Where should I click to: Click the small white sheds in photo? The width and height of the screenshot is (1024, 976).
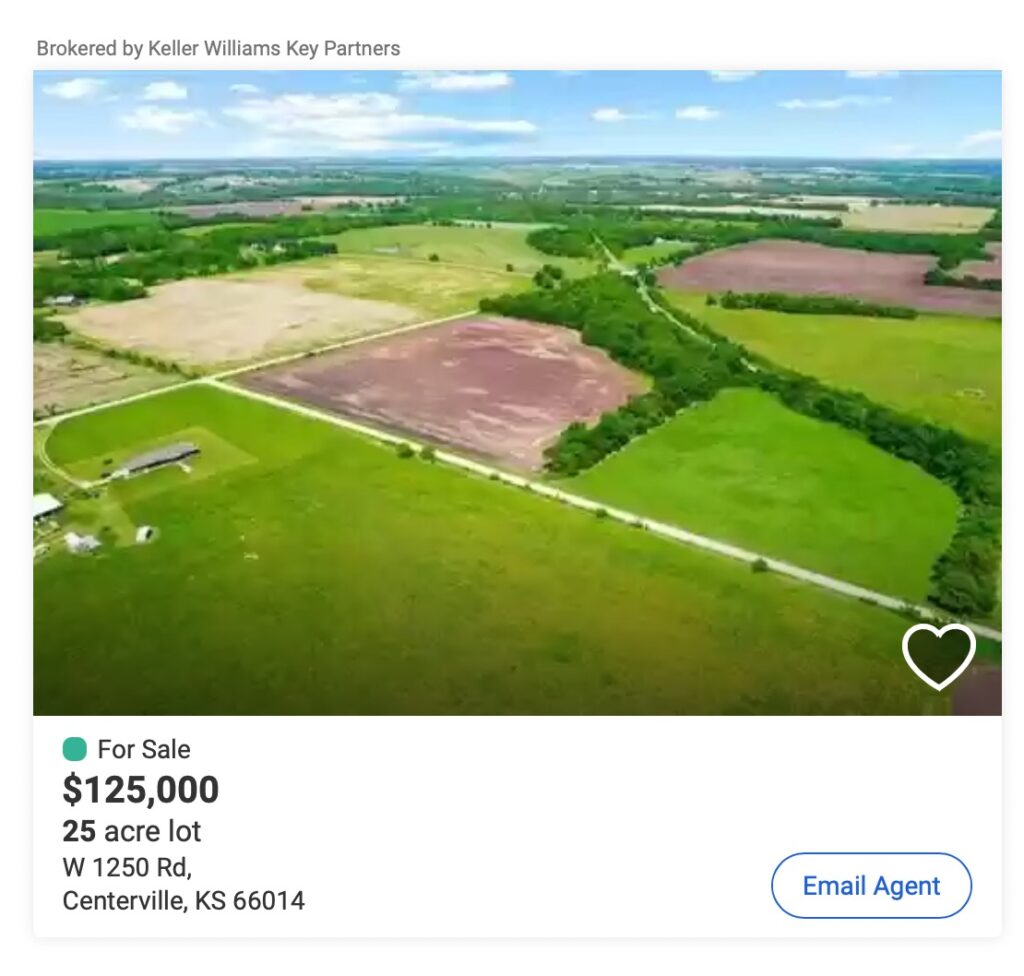tap(83, 543)
